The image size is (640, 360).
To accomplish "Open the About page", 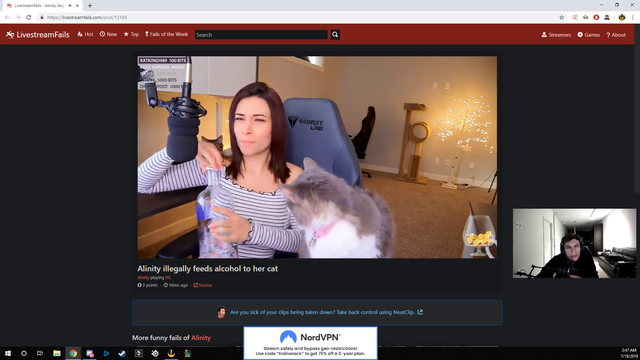I will click(x=616, y=35).
